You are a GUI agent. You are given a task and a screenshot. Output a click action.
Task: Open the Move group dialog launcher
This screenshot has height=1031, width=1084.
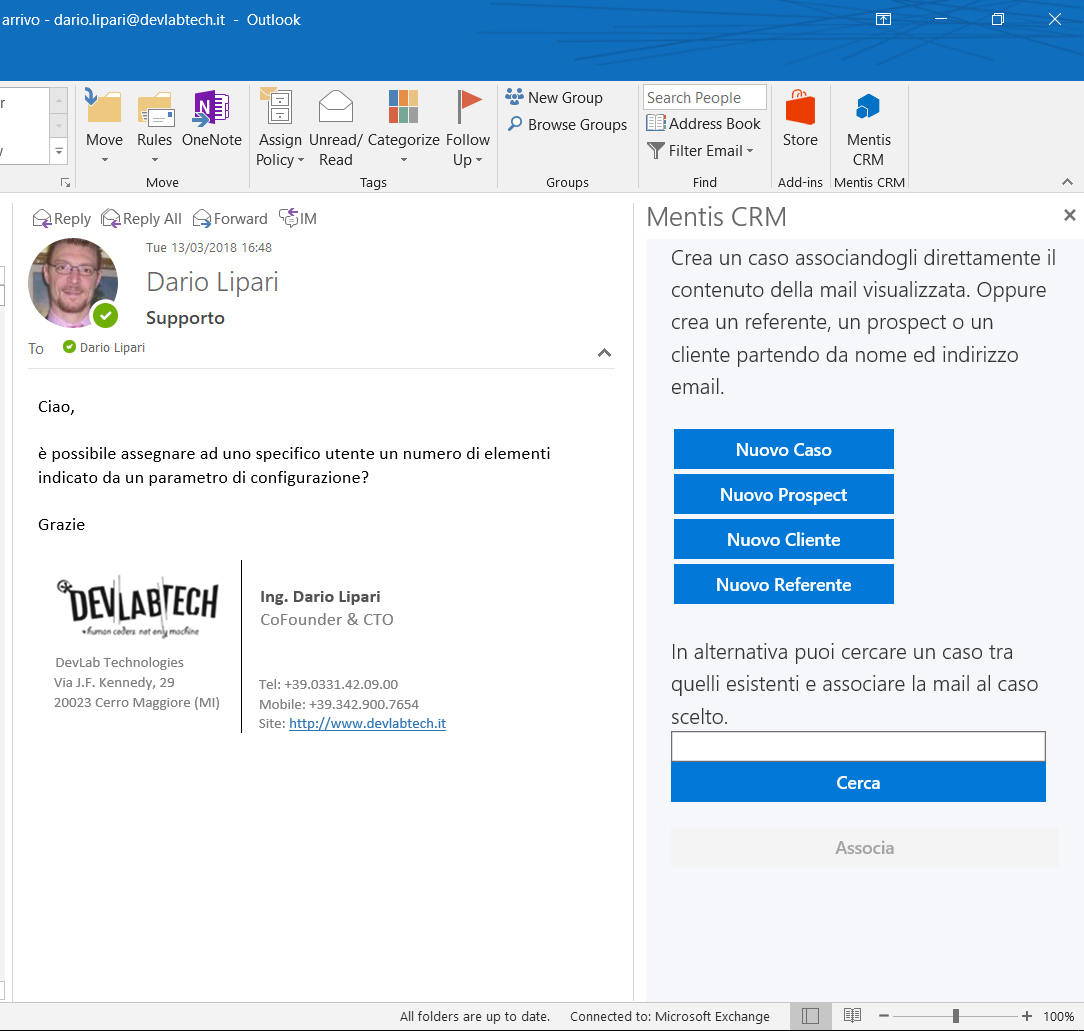[x=65, y=183]
